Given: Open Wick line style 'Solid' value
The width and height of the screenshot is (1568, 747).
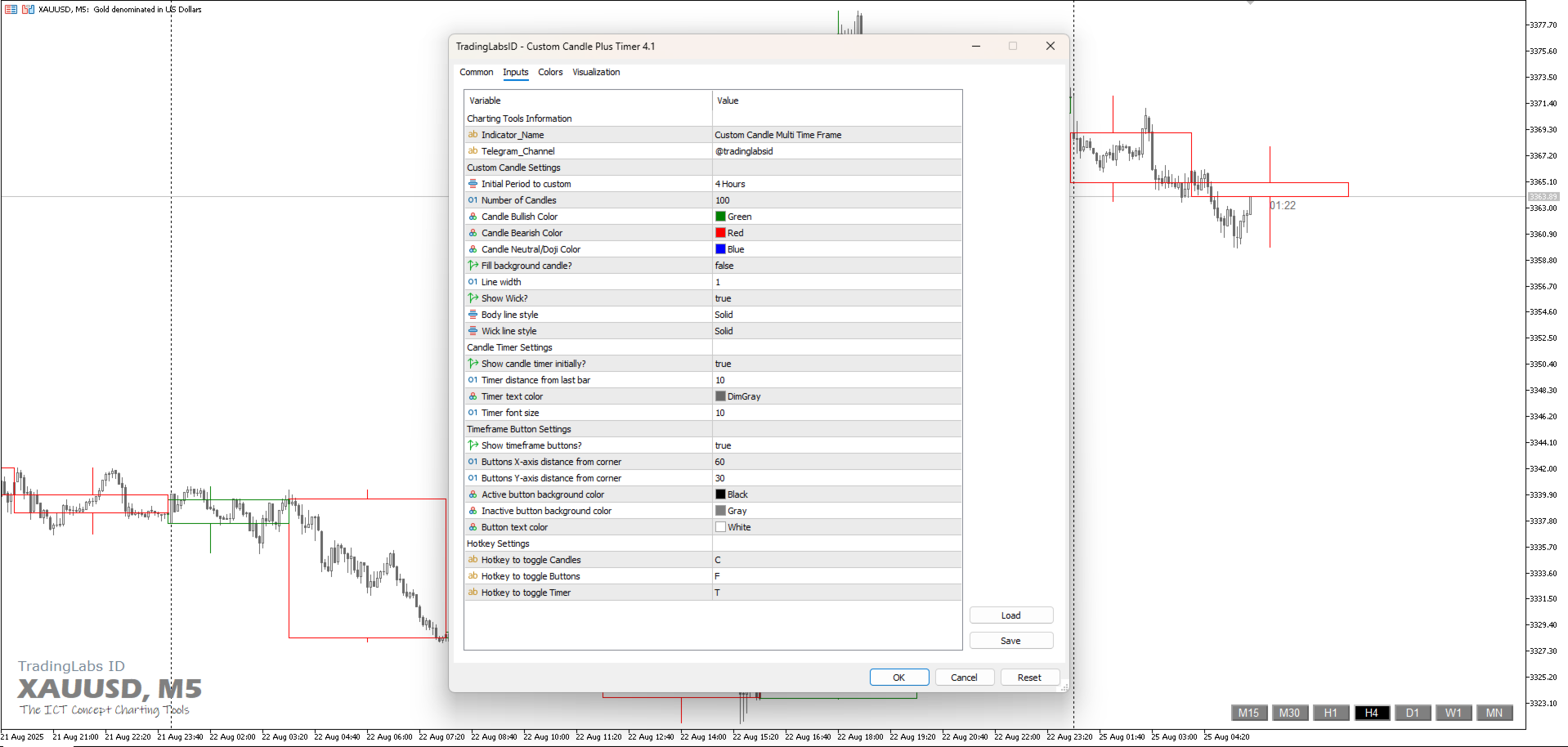Looking at the screenshot, I should point(837,331).
